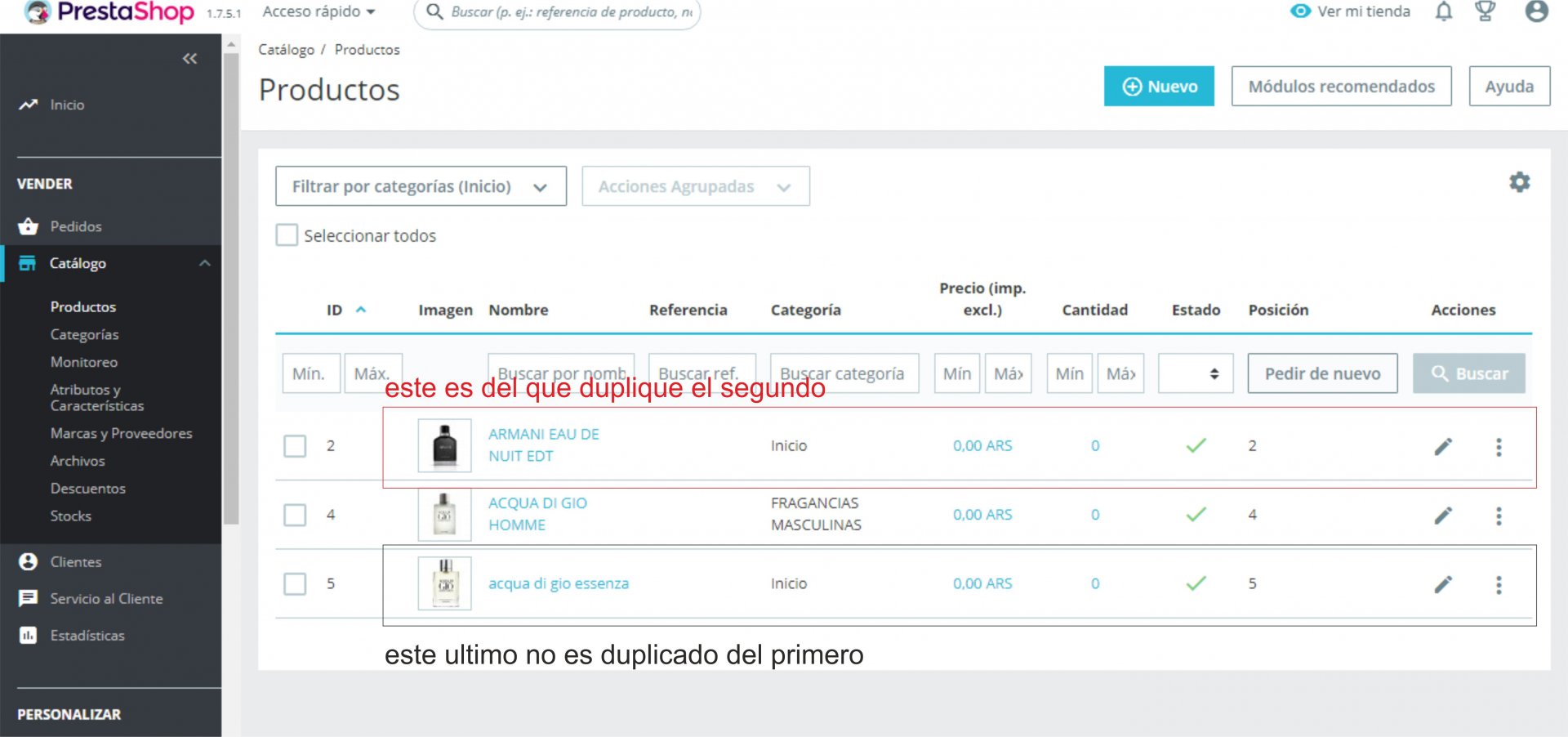Open Descuentos in the sidebar submenu
This screenshot has width=1568, height=737.
[88, 489]
